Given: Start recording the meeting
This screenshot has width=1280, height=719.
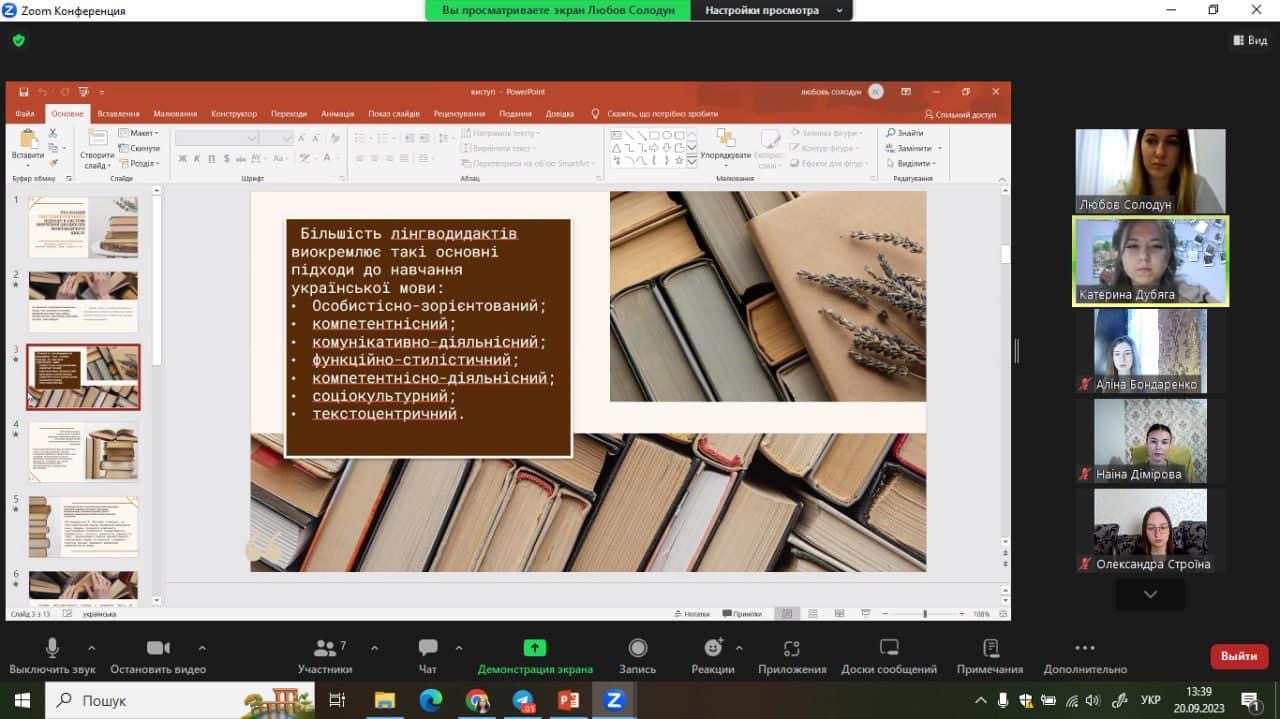Looking at the screenshot, I should (x=638, y=656).
